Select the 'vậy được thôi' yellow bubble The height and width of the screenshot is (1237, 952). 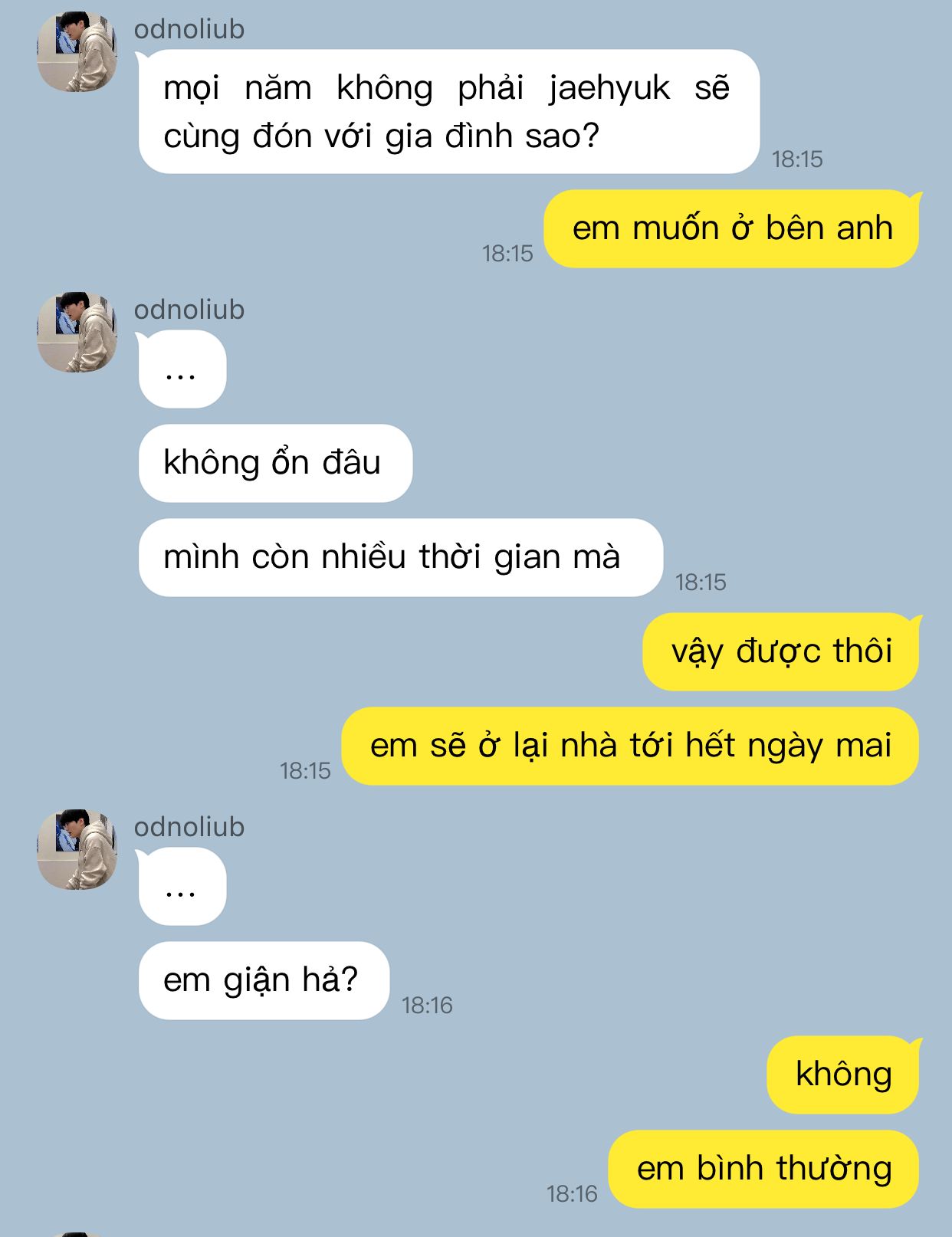click(782, 652)
